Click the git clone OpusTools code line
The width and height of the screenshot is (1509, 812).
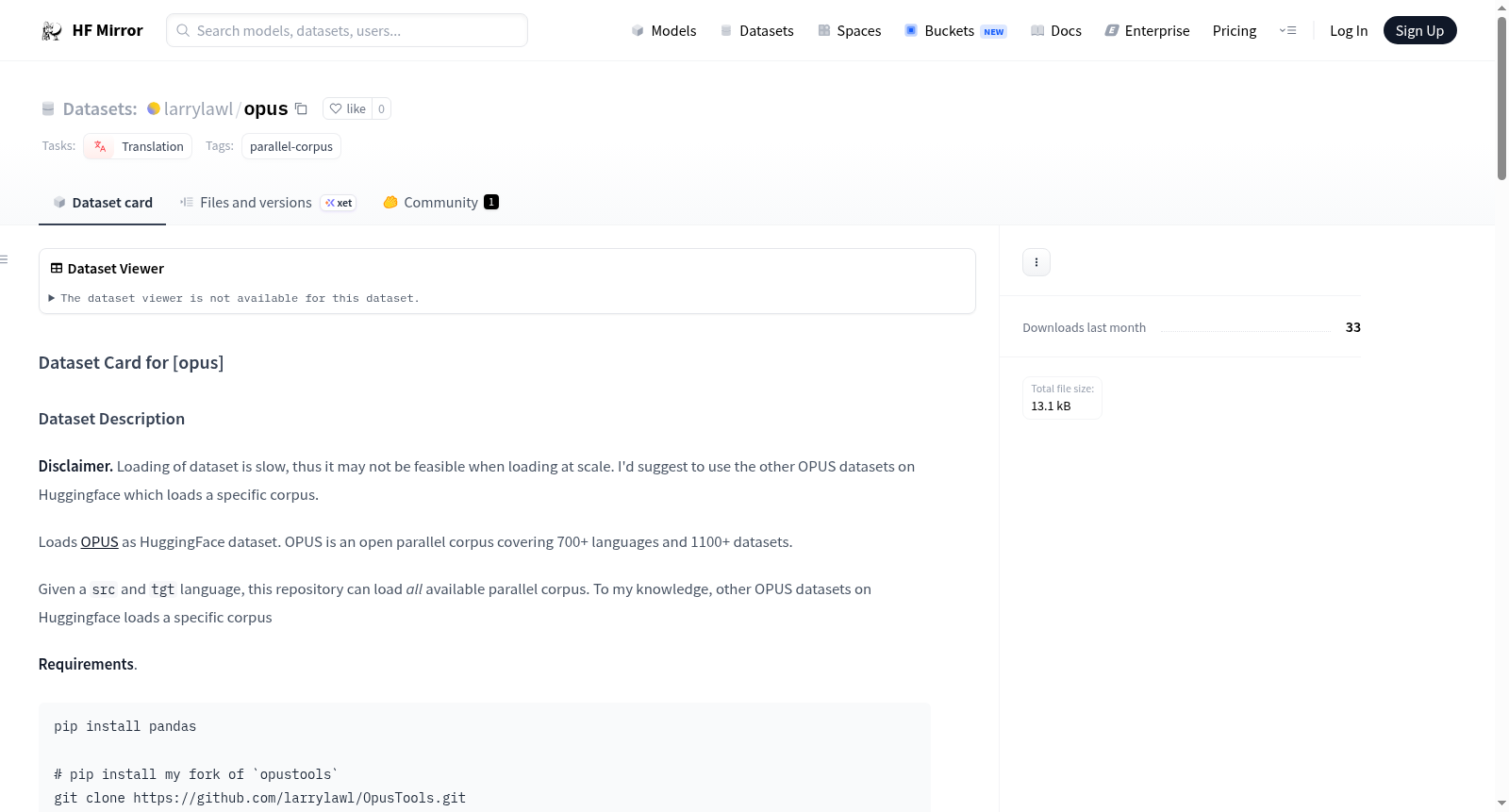tap(260, 799)
